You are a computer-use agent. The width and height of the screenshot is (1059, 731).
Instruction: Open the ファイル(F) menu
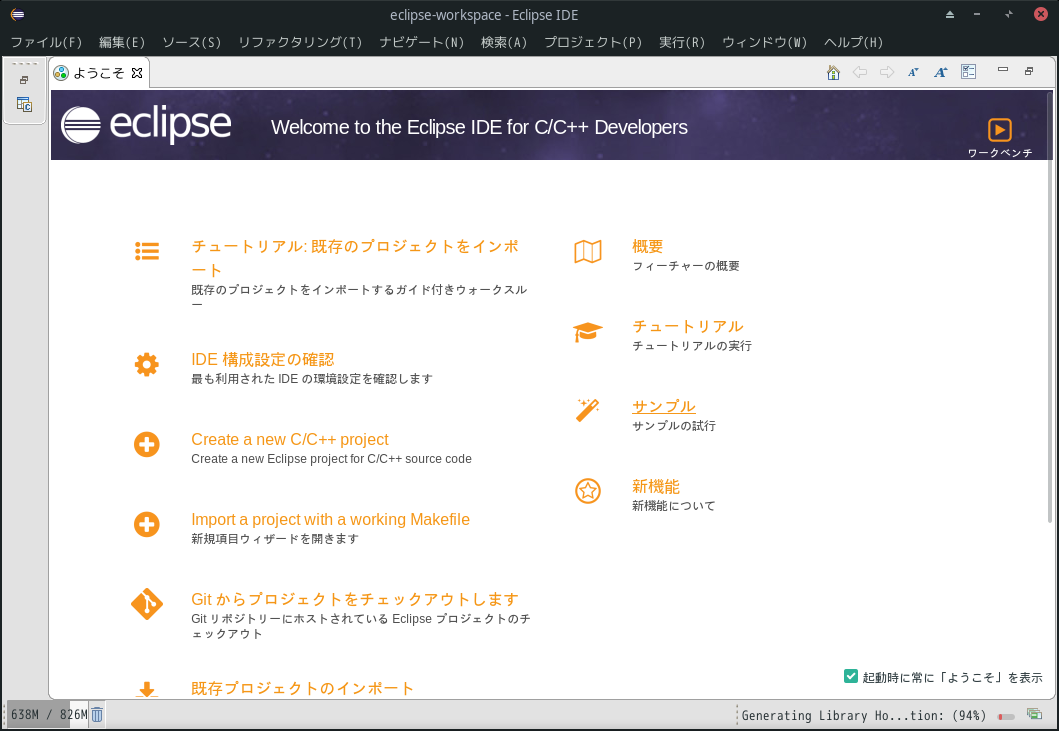[46, 42]
